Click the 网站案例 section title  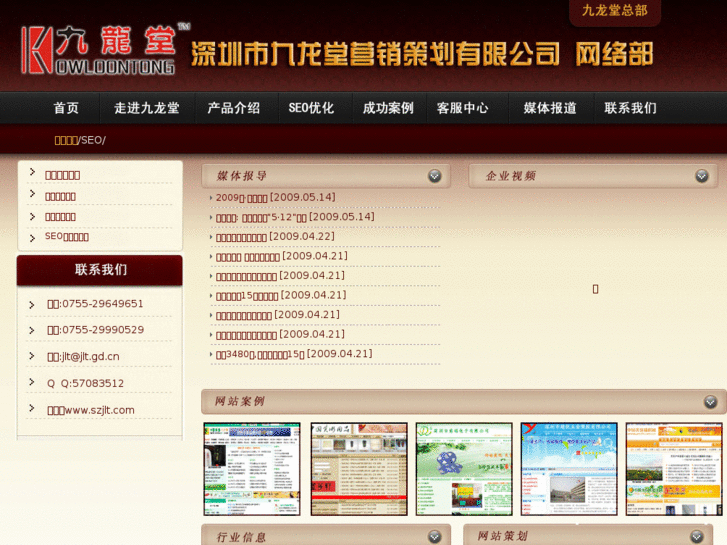[x=240, y=401]
